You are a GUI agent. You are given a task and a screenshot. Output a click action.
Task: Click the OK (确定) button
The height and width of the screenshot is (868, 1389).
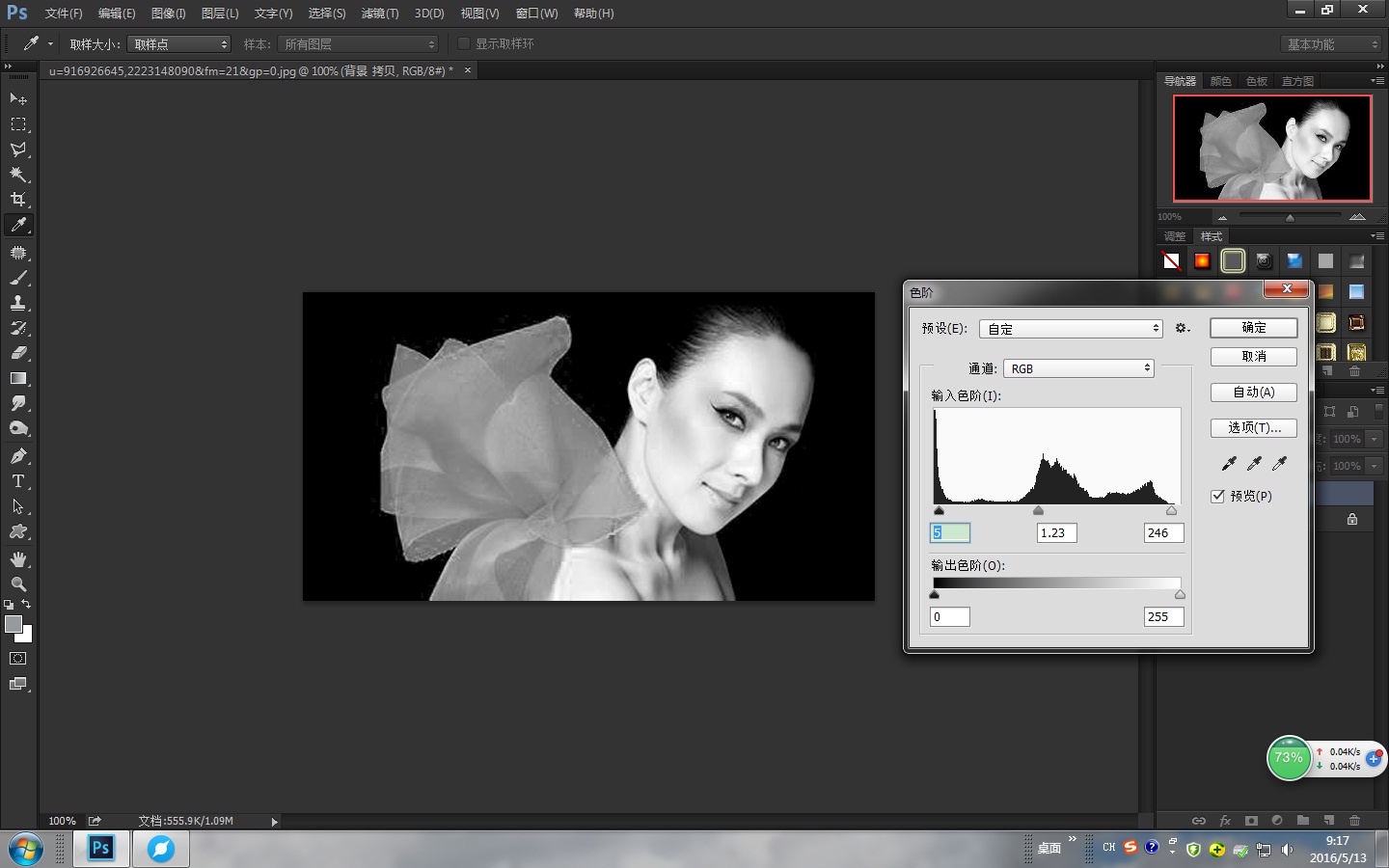1253,328
